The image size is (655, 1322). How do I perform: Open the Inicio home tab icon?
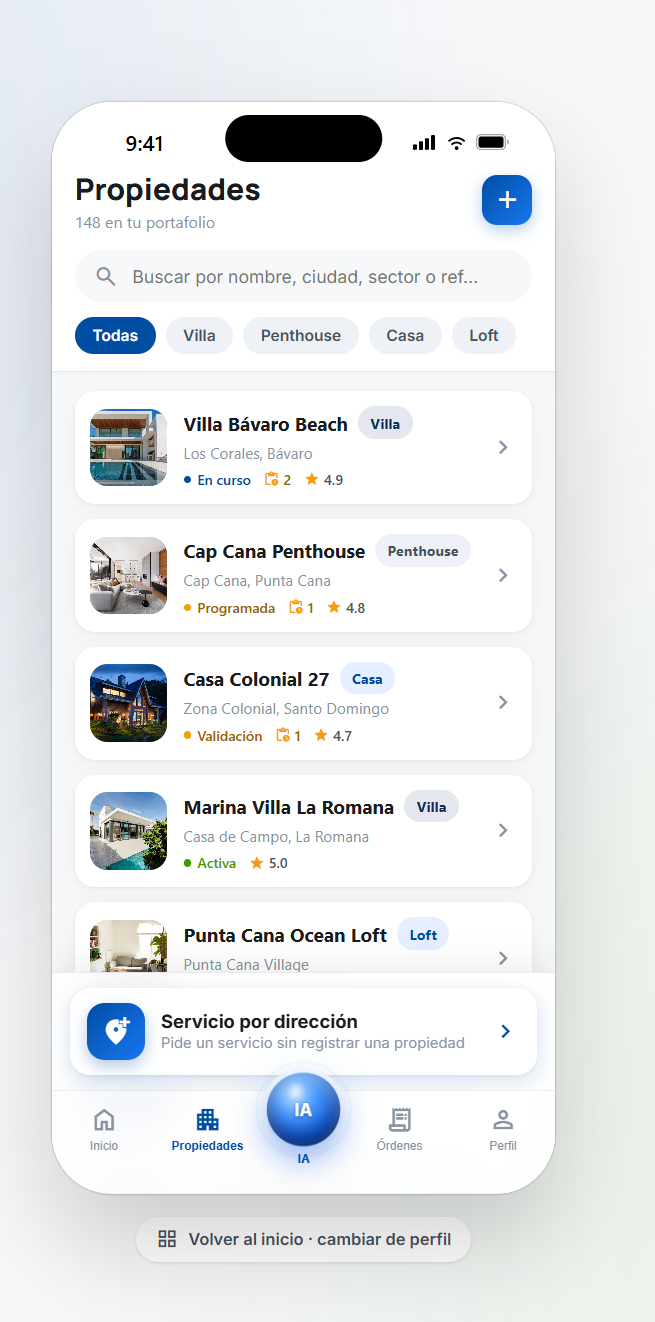(104, 1120)
